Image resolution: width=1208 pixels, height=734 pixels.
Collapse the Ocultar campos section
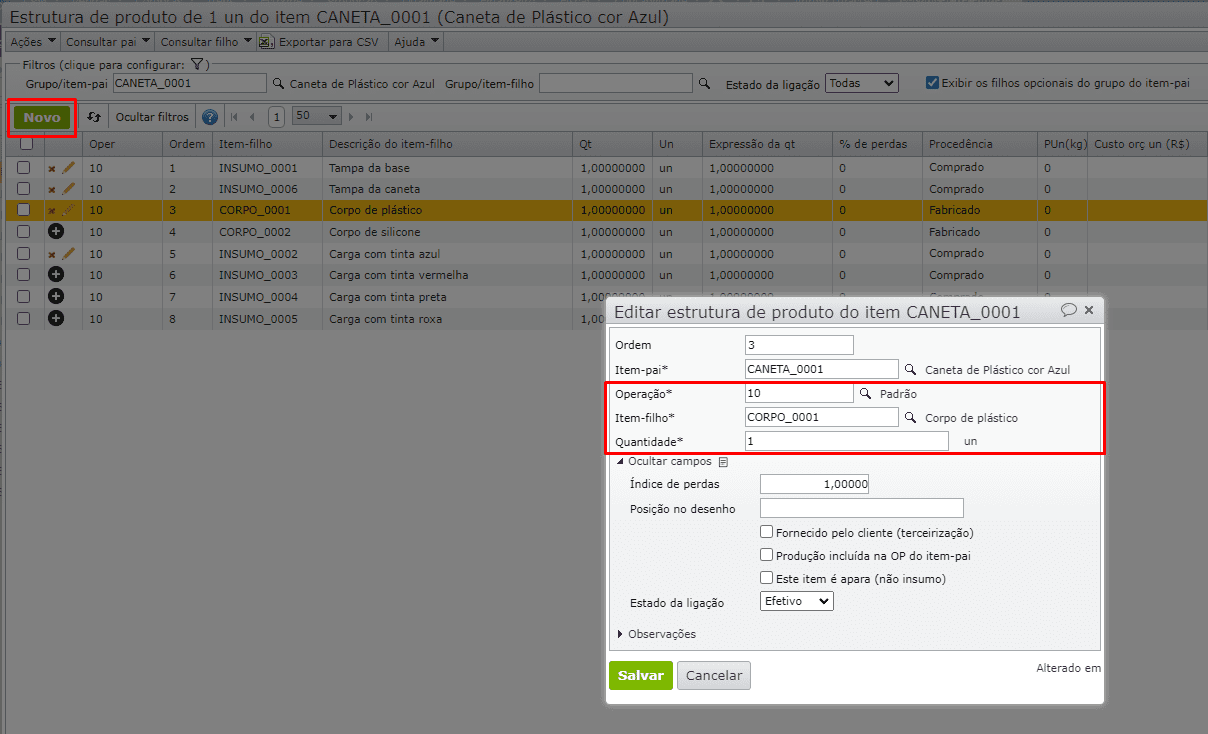[x=664, y=462]
